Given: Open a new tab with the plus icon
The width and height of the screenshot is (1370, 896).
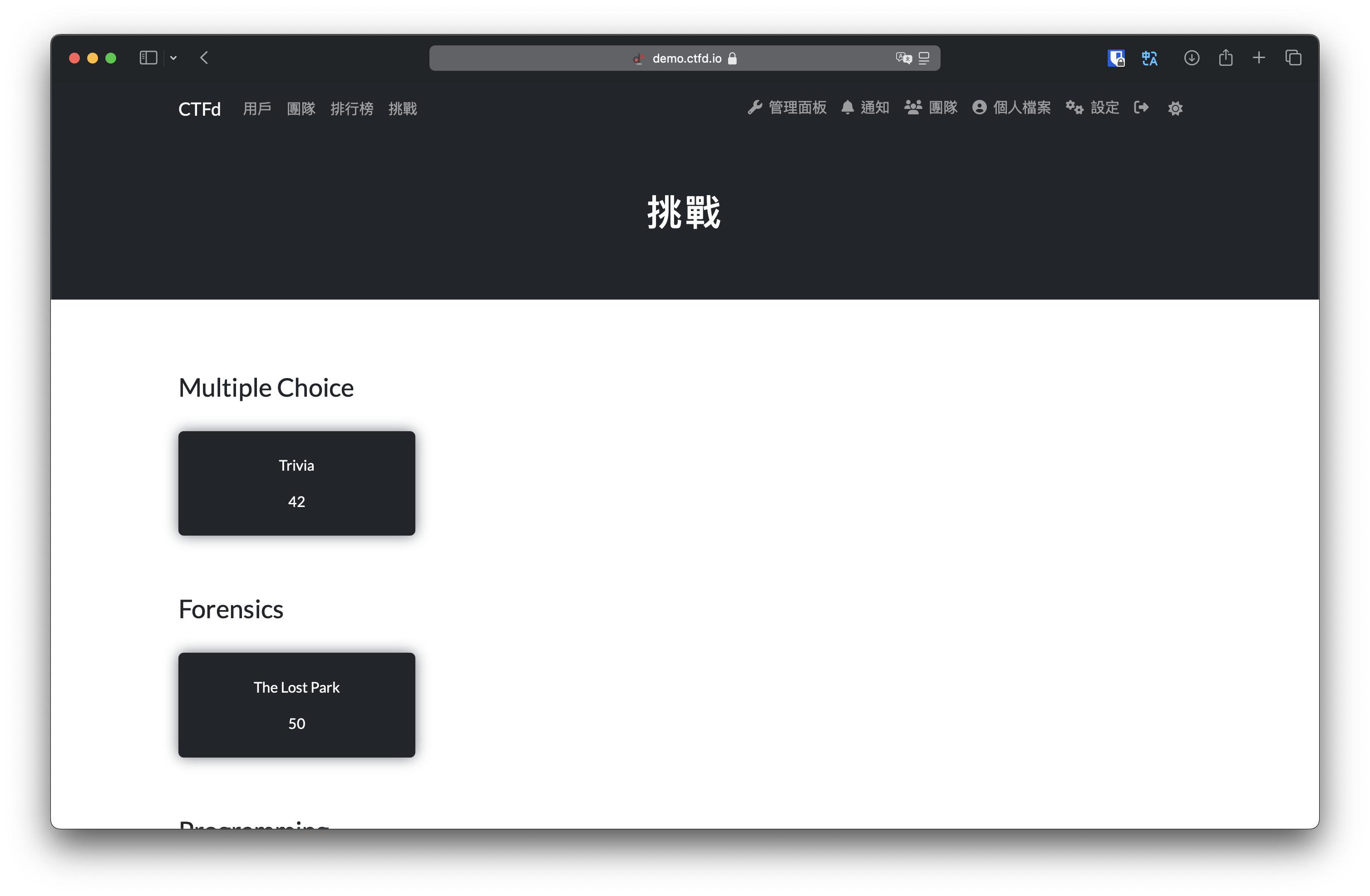Looking at the screenshot, I should [x=1259, y=58].
